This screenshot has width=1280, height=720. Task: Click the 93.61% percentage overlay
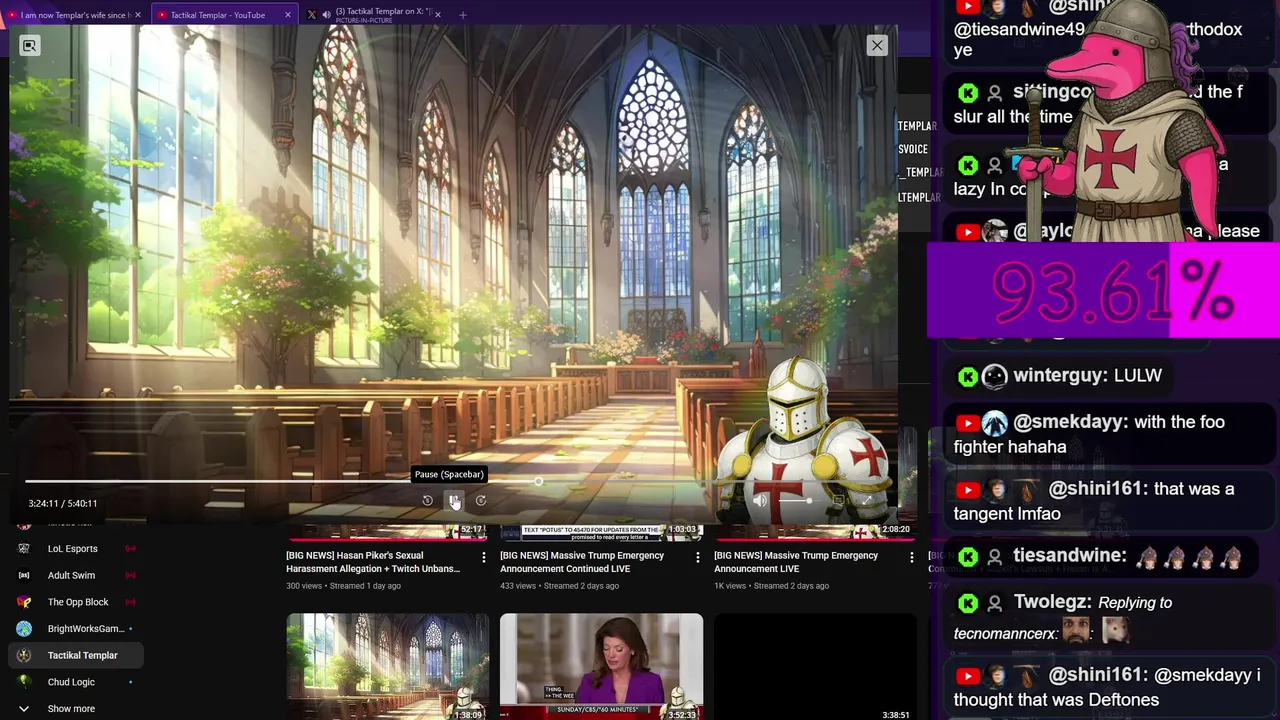click(1103, 291)
